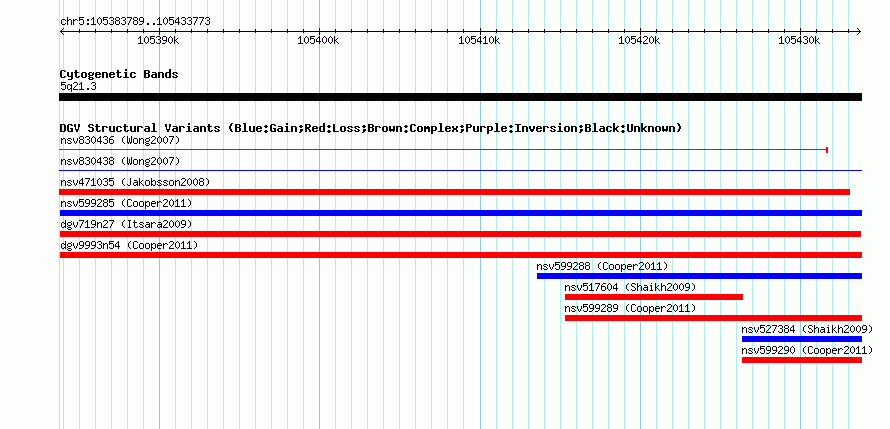Click the right arrowhead of the ruler
This screenshot has width=890, height=429.
click(x=859, y=31)
